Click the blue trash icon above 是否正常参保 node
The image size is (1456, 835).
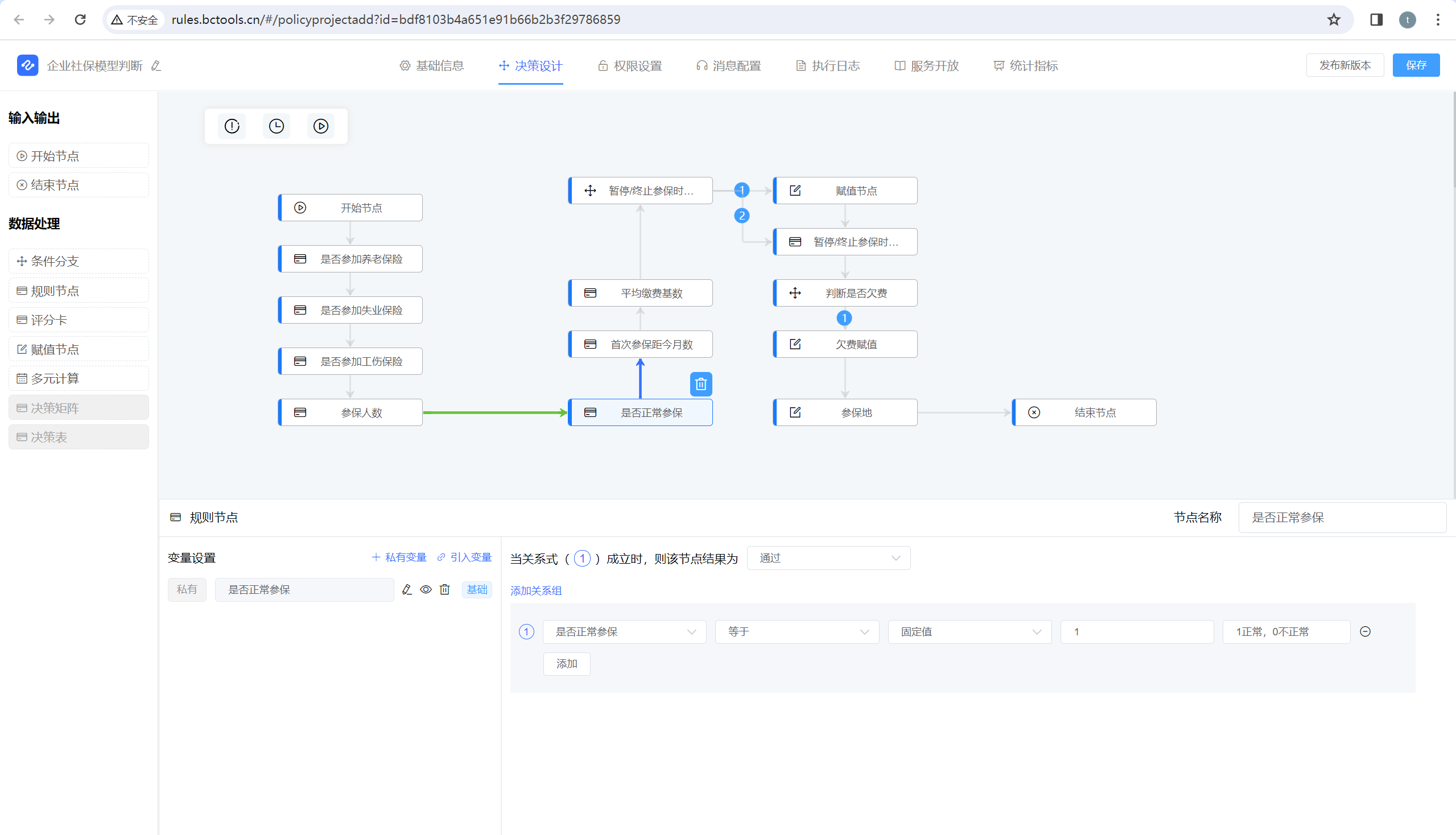[x=700, y=385]
